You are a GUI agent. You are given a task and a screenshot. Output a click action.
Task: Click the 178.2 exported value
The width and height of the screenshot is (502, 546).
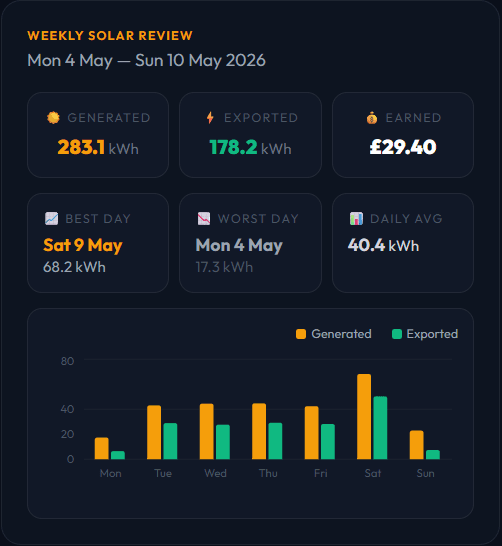click(233, 147)
